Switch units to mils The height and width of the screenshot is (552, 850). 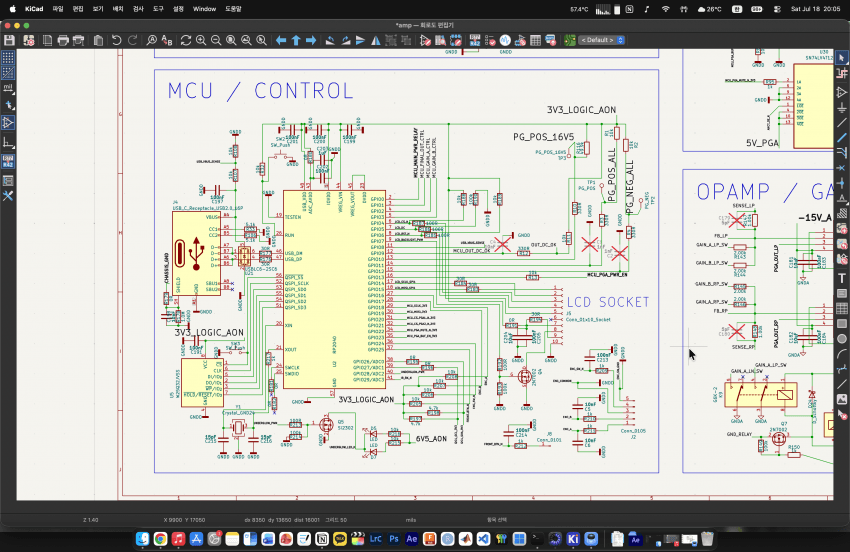[x=8, y=88]
